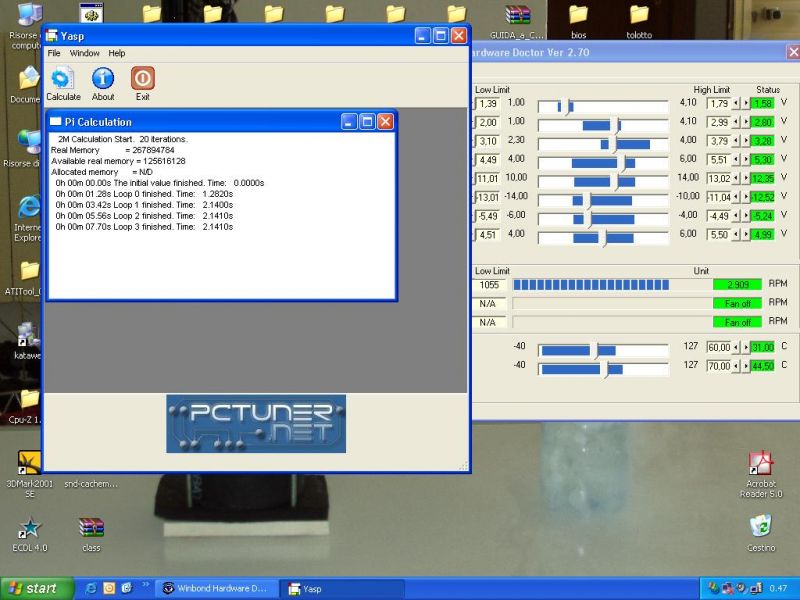Image resolution: width=800 pixels, height=600 pixels.
Task: Select the bios folder on the desktop
Action: [x=578, y=14]
